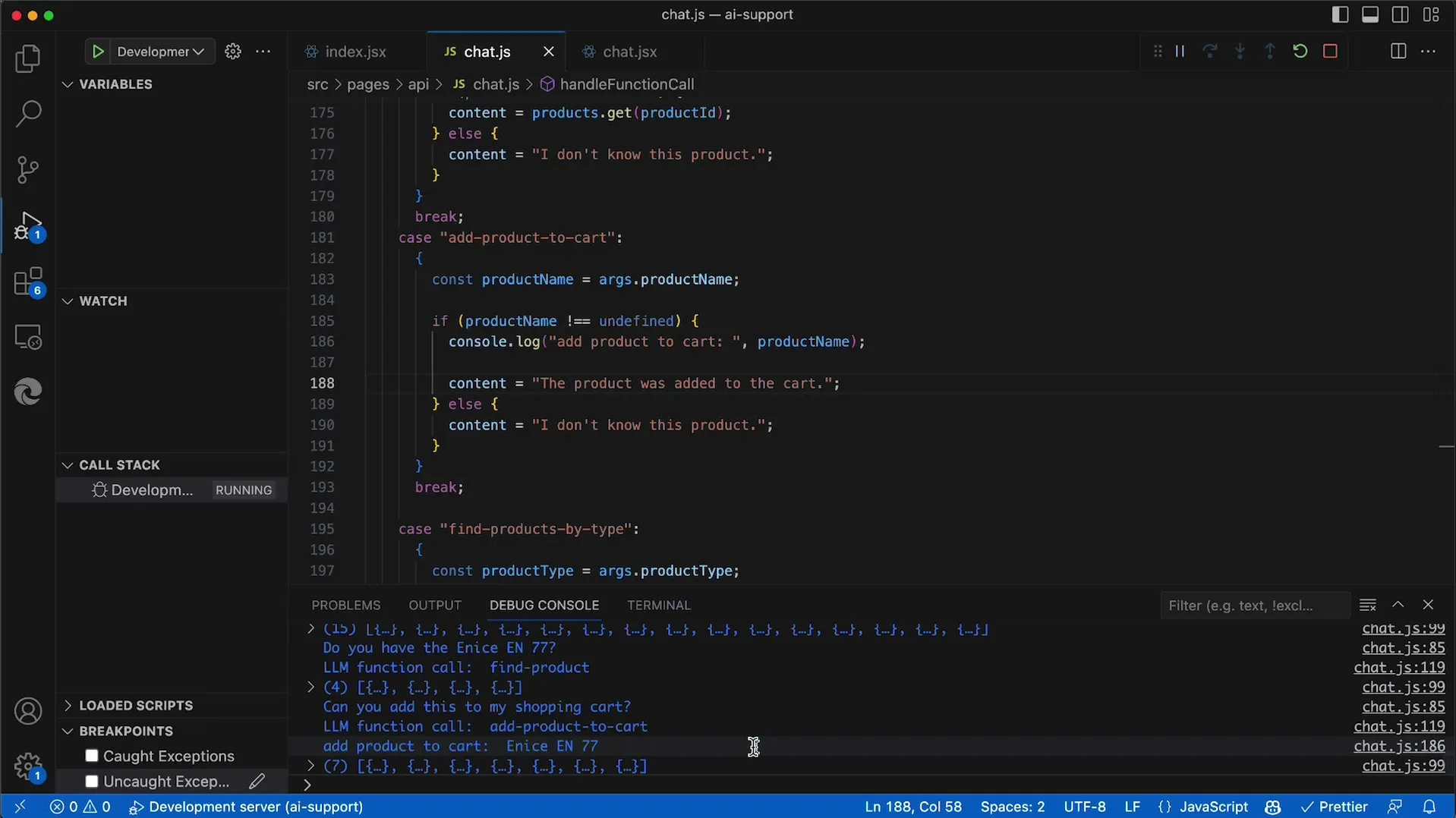Expand the (4) array console output
This screenshot has height=818, width=1456.
[x=310, y=687]
